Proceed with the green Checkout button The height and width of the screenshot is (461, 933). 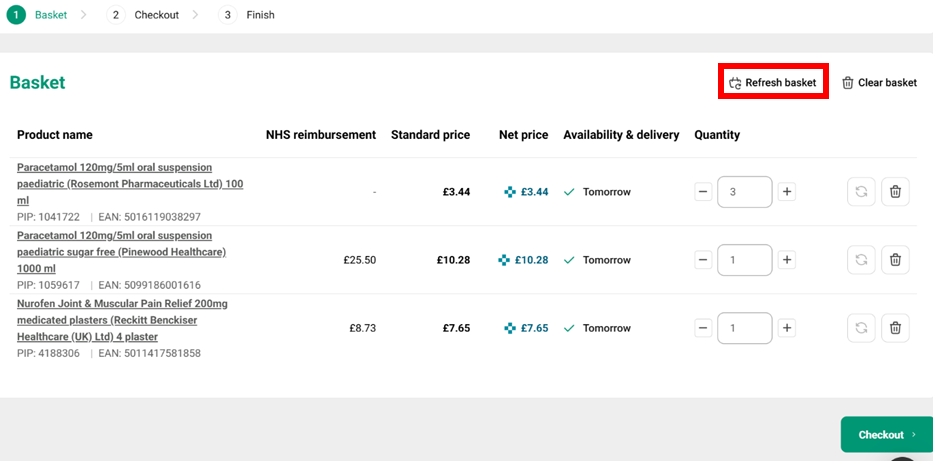coord(886,435)
